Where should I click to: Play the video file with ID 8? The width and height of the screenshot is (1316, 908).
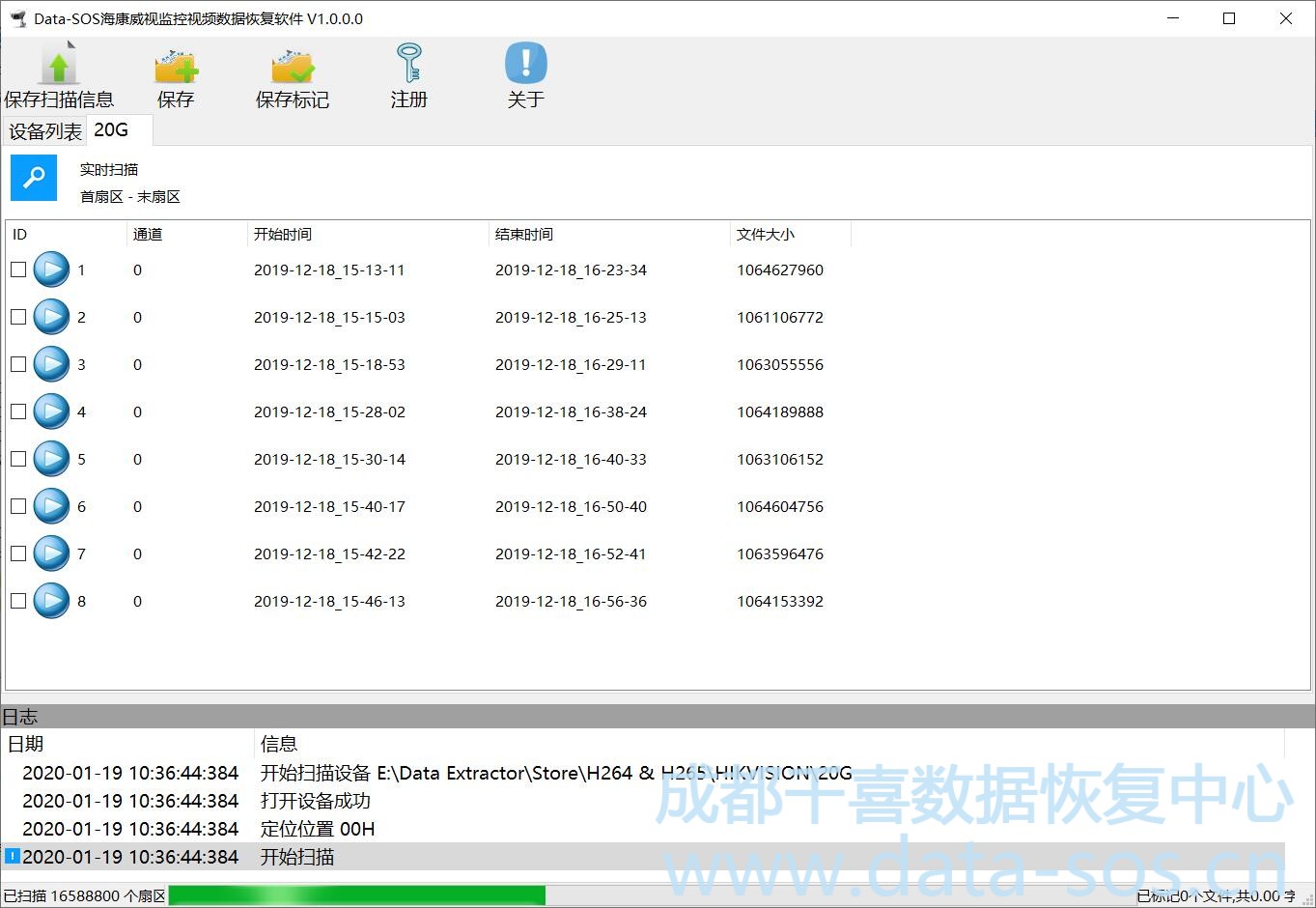pyautogui.click(x=51, y=601)
